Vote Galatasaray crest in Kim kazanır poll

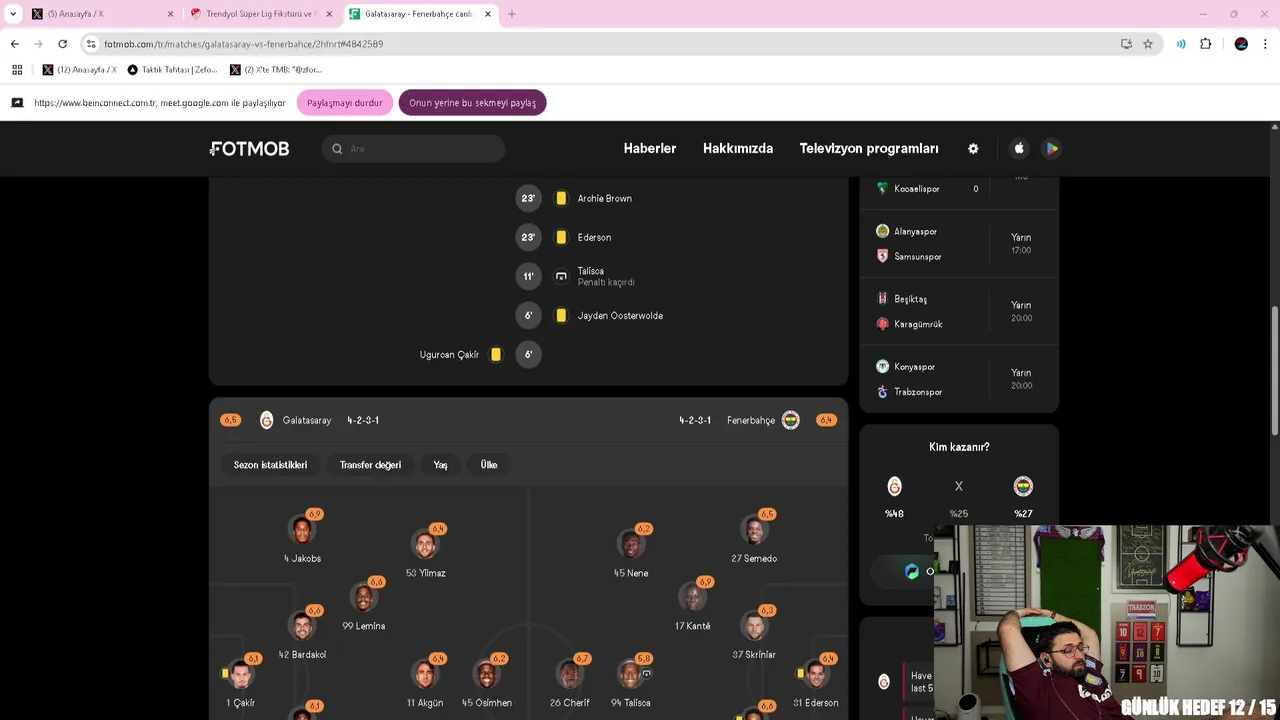[x=894, y=486]
